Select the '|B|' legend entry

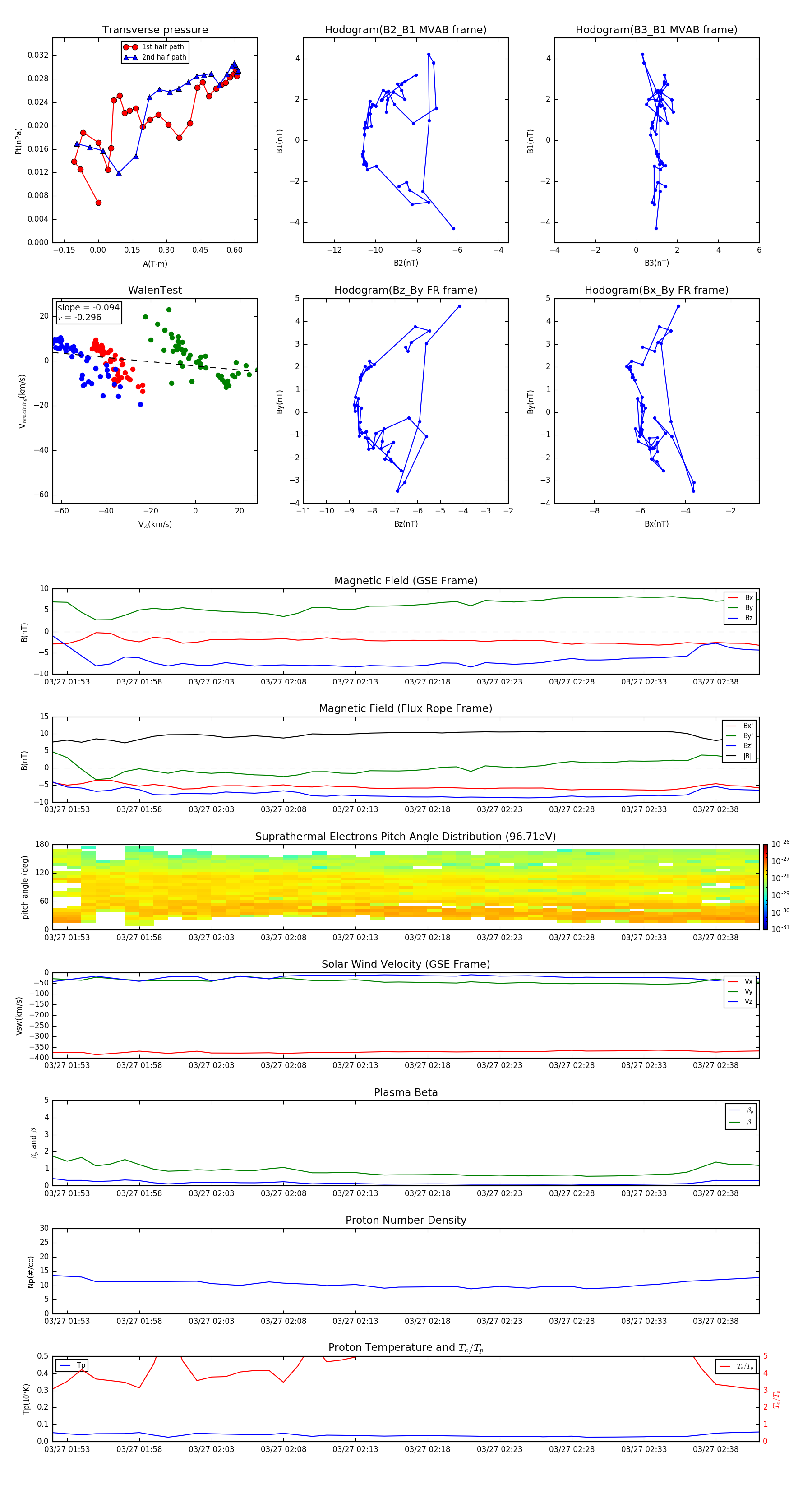coord(740,756)
